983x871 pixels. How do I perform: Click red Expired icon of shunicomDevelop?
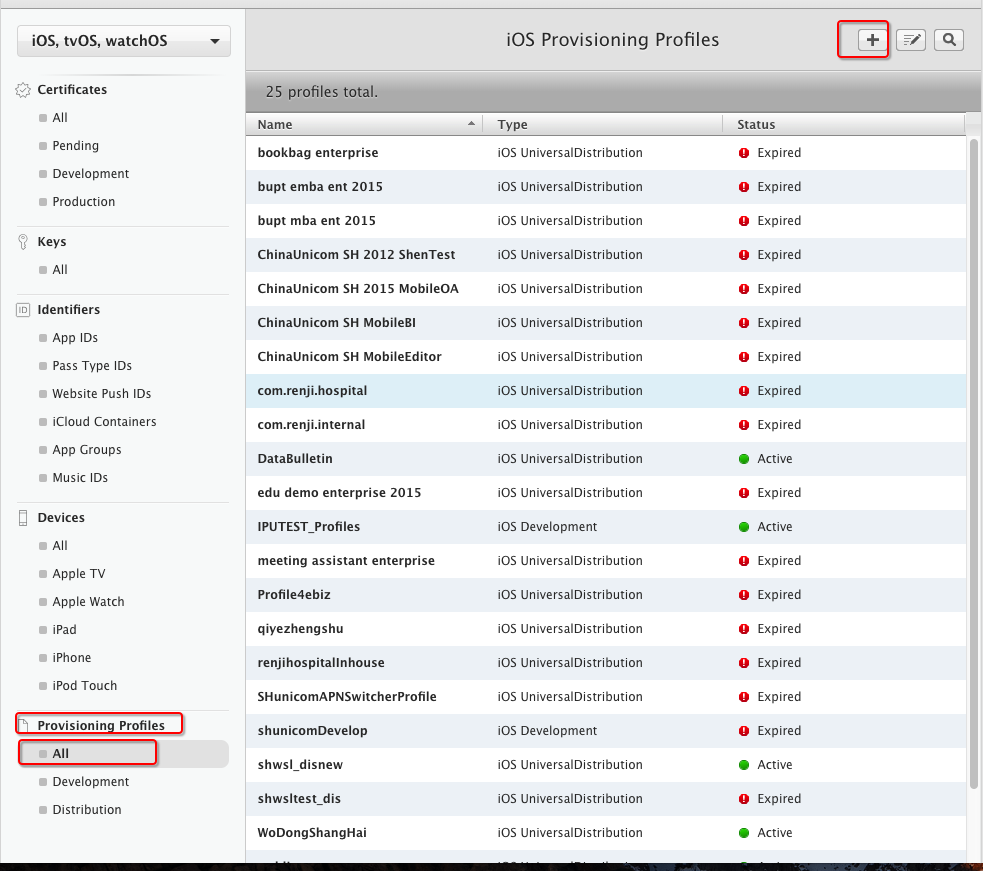[x=744, y=731]
